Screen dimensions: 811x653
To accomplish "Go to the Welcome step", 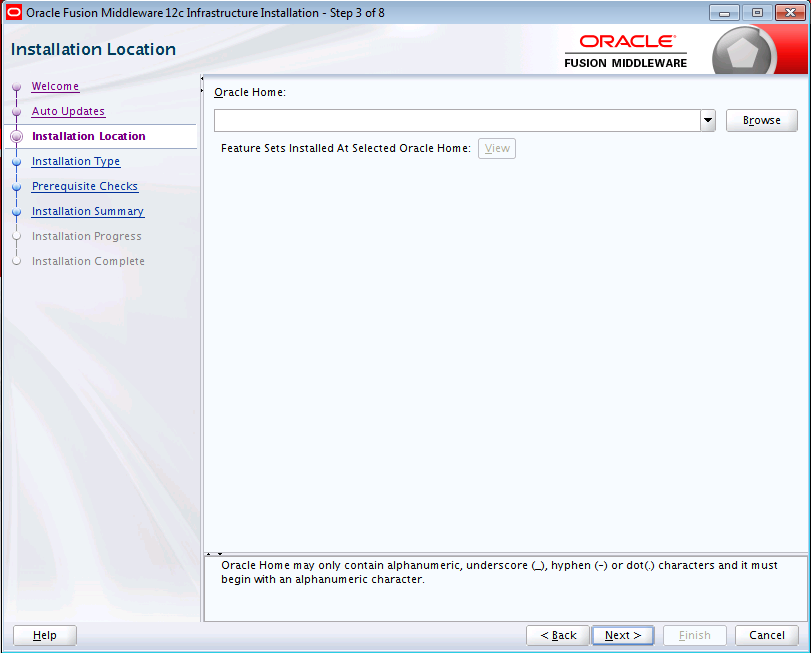I will point(55,86).
